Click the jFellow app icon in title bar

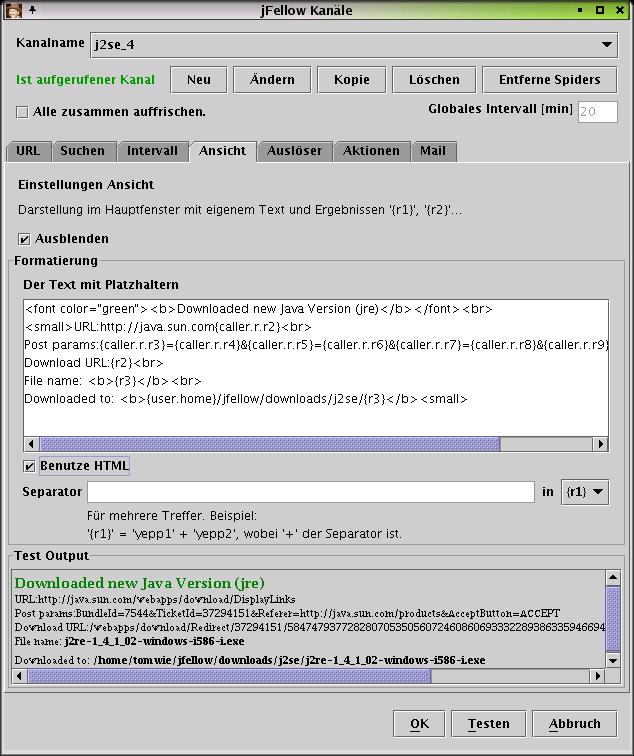14,10
